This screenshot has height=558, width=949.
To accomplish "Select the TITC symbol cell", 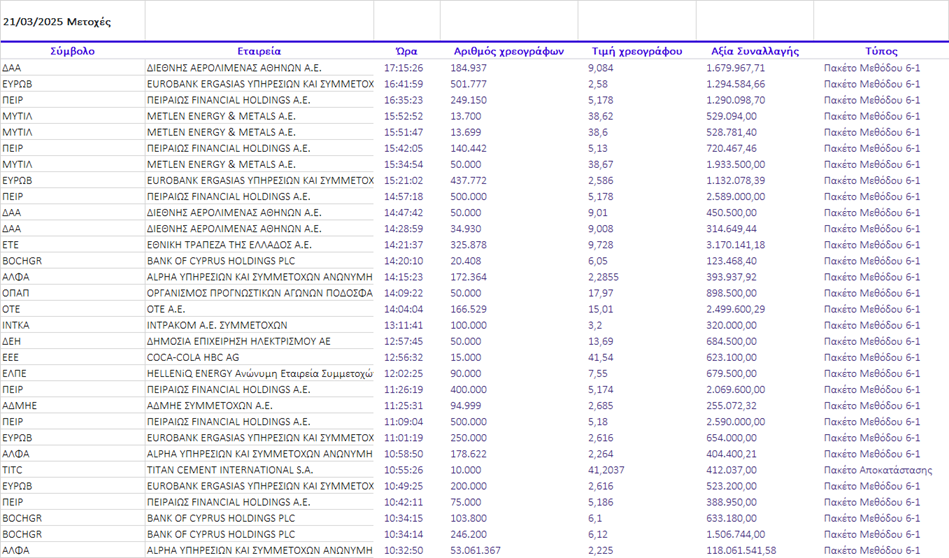I will coord(12,470).
